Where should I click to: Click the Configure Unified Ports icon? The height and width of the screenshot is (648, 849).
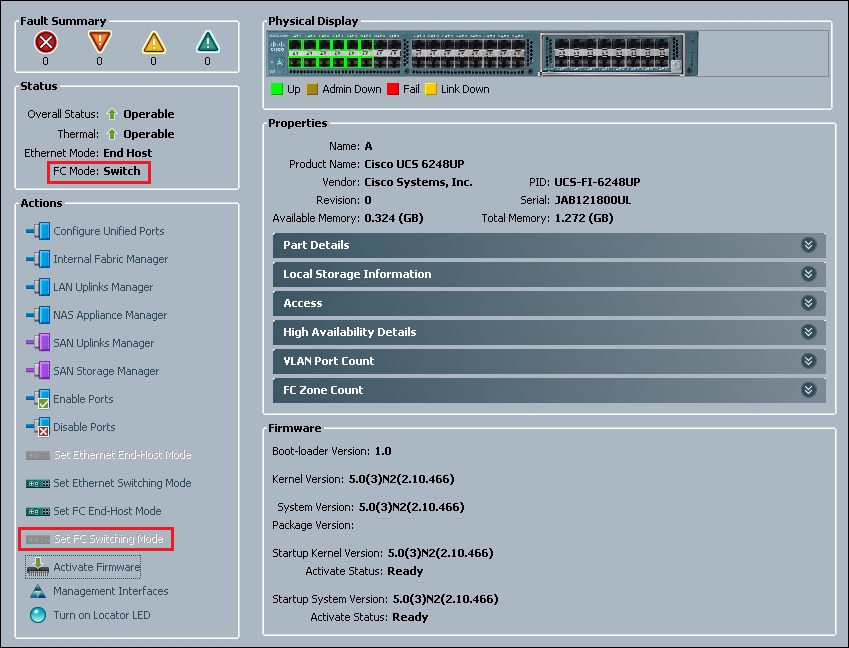coord(38,231)
